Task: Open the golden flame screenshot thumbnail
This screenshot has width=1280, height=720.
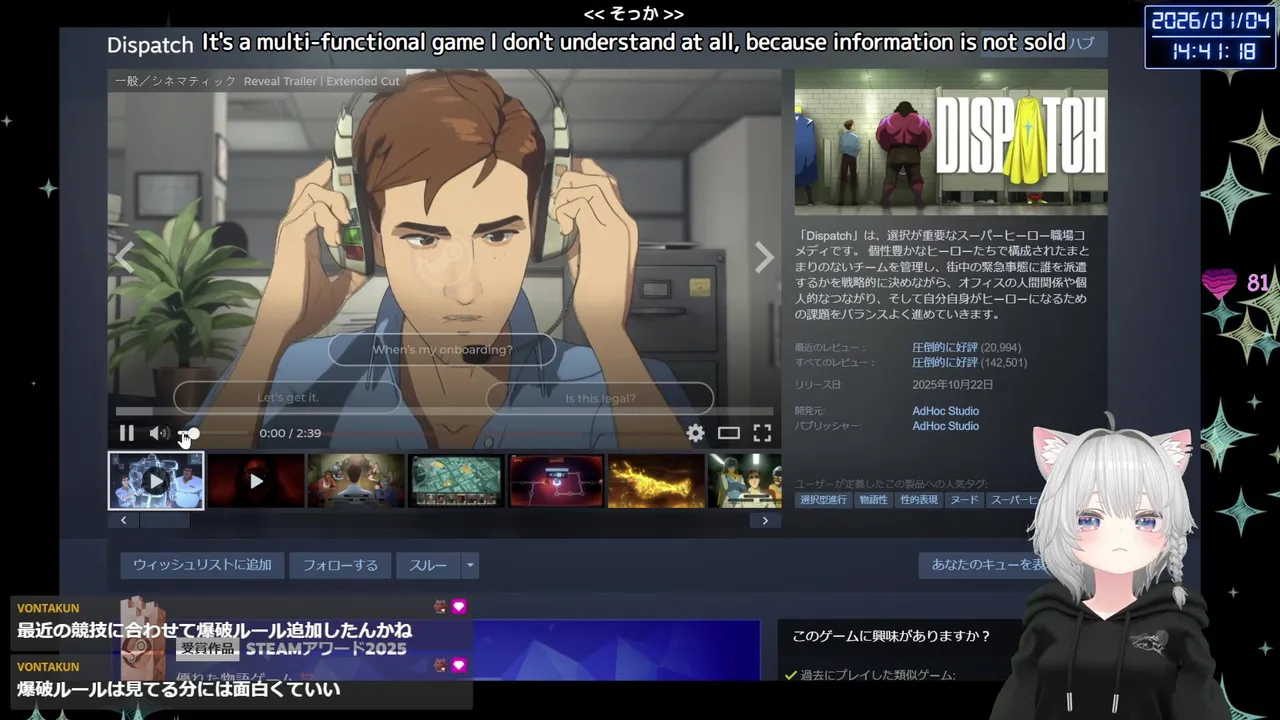Action: tap(656, 481)
